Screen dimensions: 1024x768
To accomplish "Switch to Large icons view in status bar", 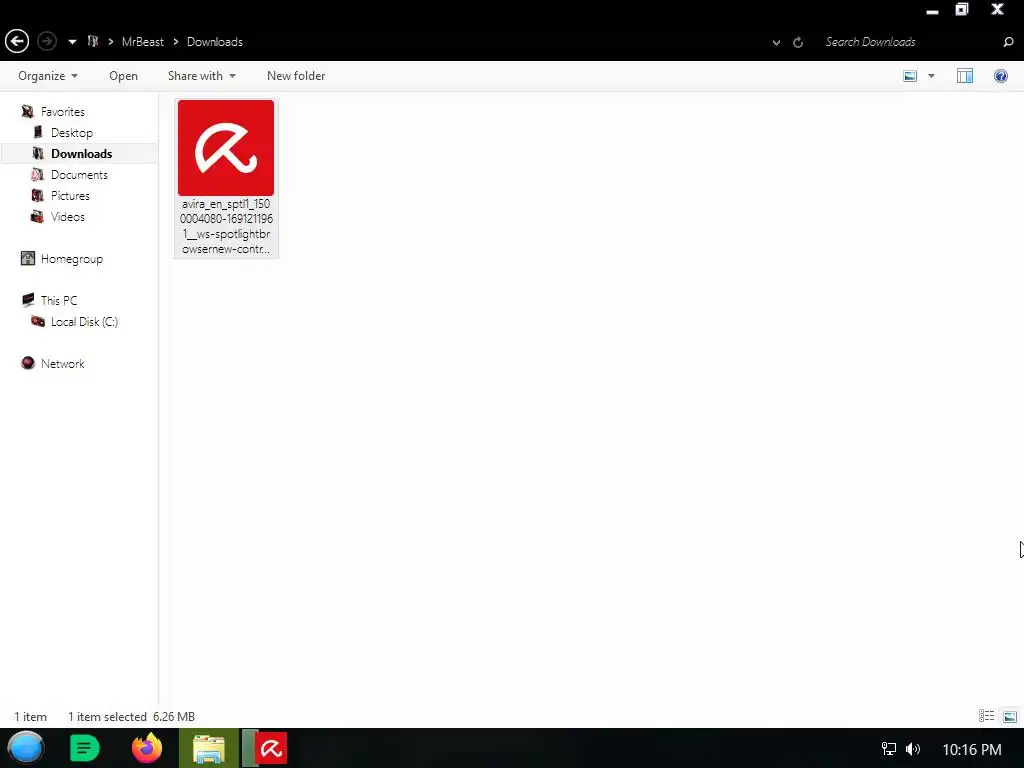I will click(1010, 716).
